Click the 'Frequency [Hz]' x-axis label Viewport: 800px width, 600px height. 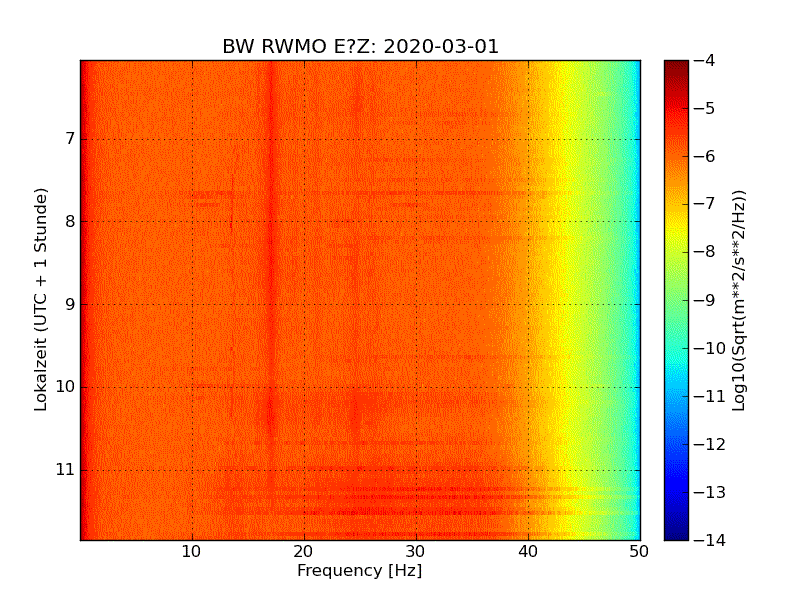pyautogui.click(x=360, y=570)
